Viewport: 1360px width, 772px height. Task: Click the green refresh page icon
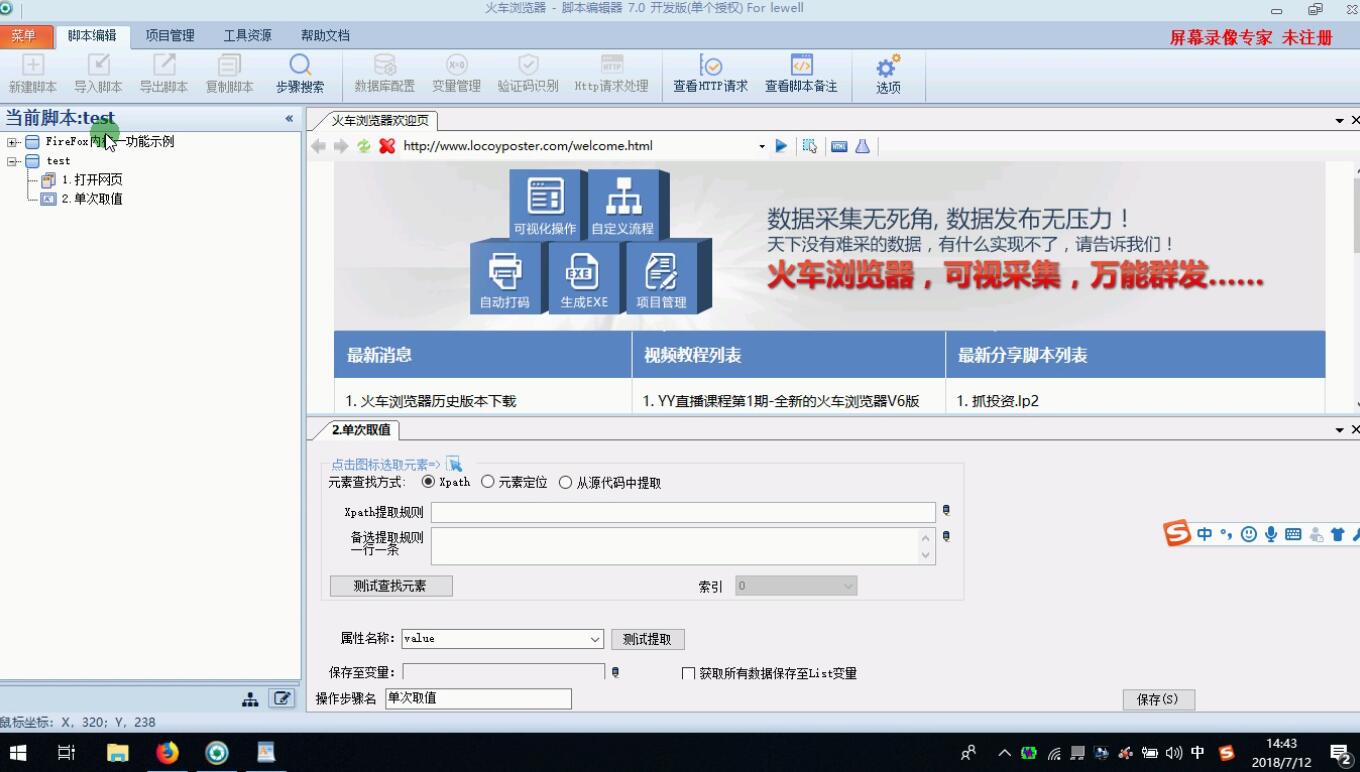click(364, 146)
